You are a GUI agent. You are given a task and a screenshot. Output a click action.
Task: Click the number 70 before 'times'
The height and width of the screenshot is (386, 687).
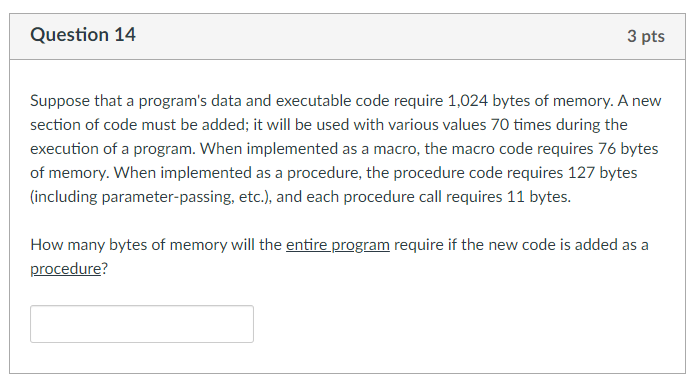499,125
